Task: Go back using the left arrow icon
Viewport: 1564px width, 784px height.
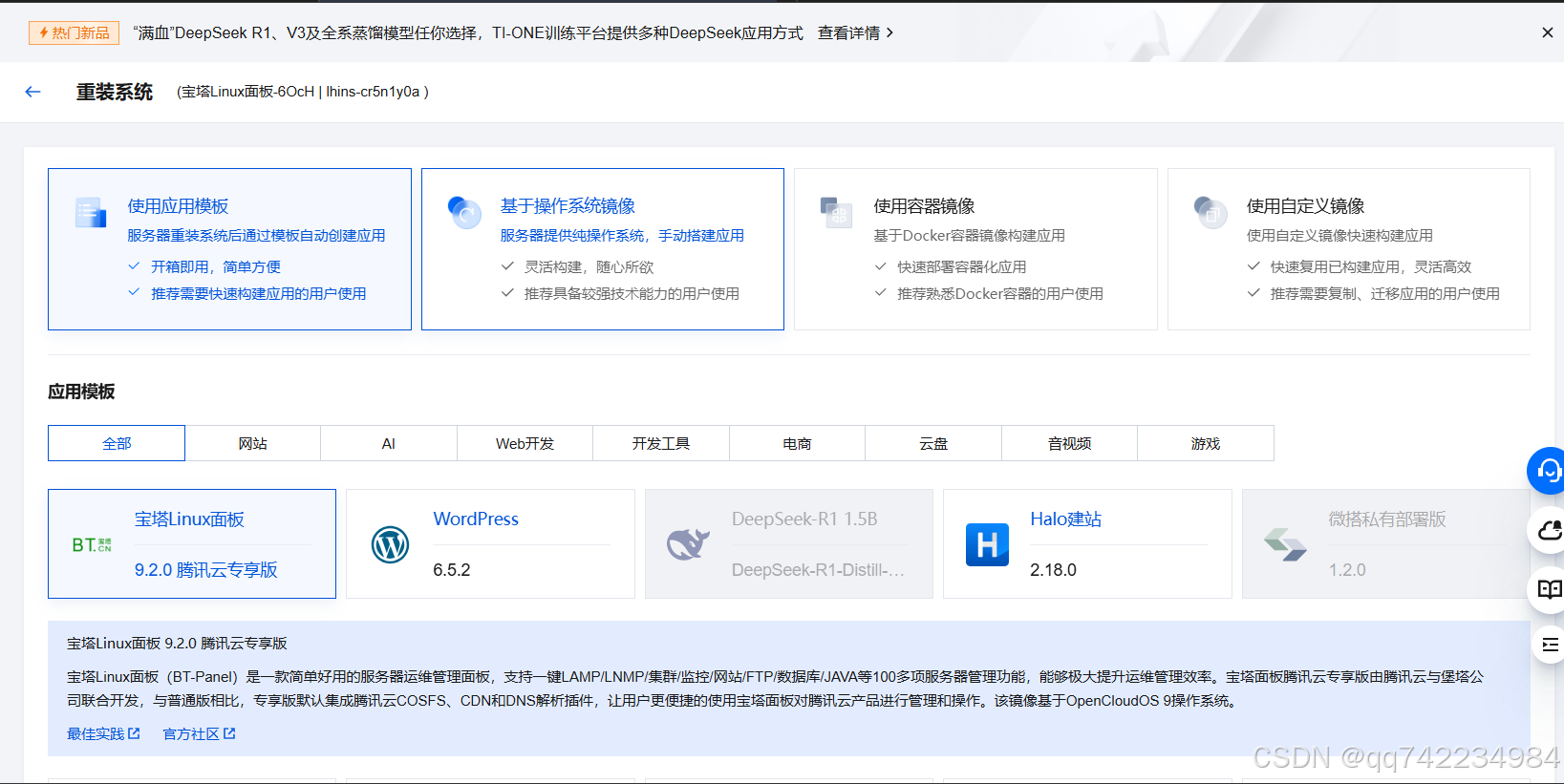Action: (x=33, y=92)
